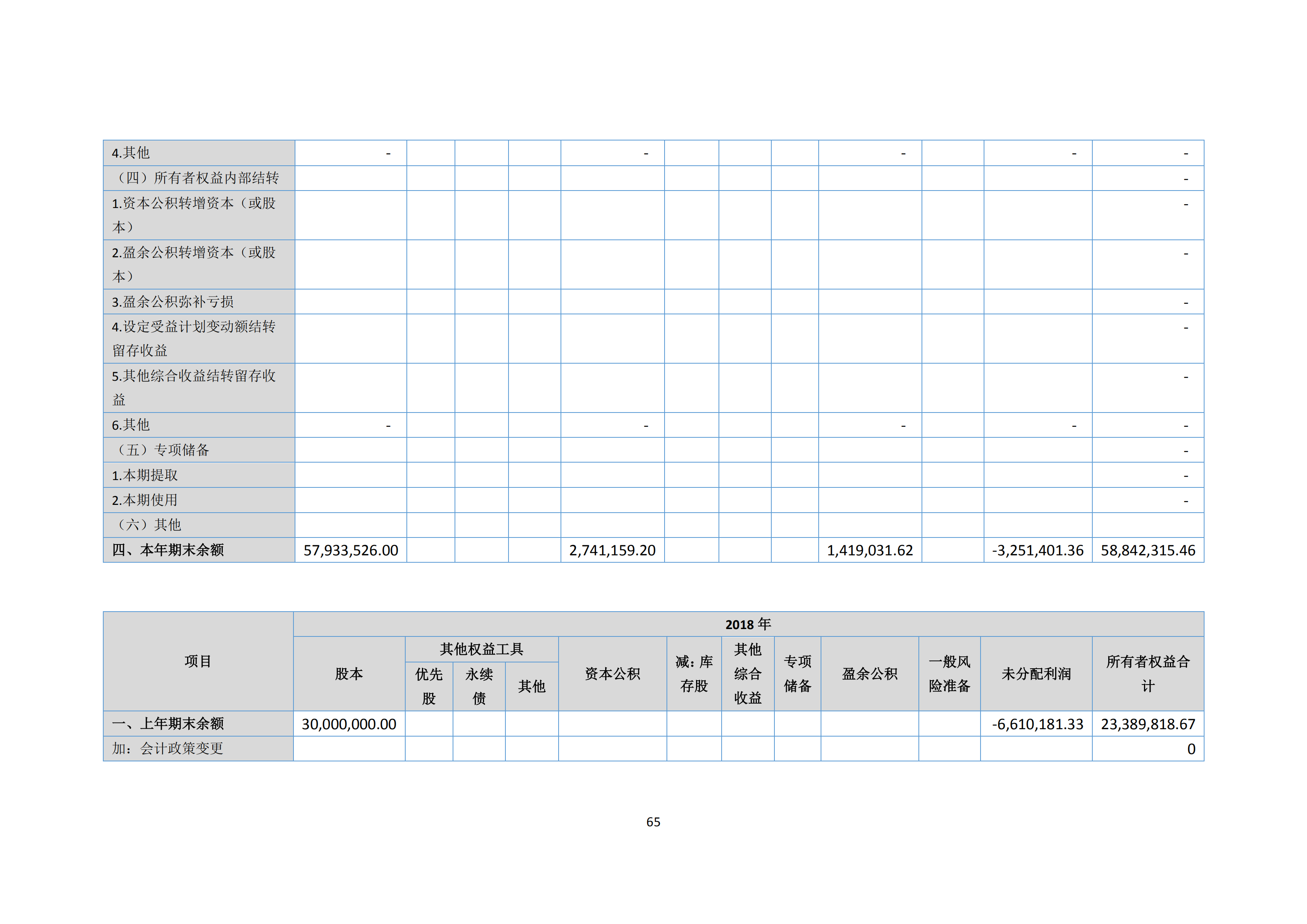
Task: Select '1.资本公积转增资本（或股本）' row label
Action: pyautogui.click(x=194, y=215)
